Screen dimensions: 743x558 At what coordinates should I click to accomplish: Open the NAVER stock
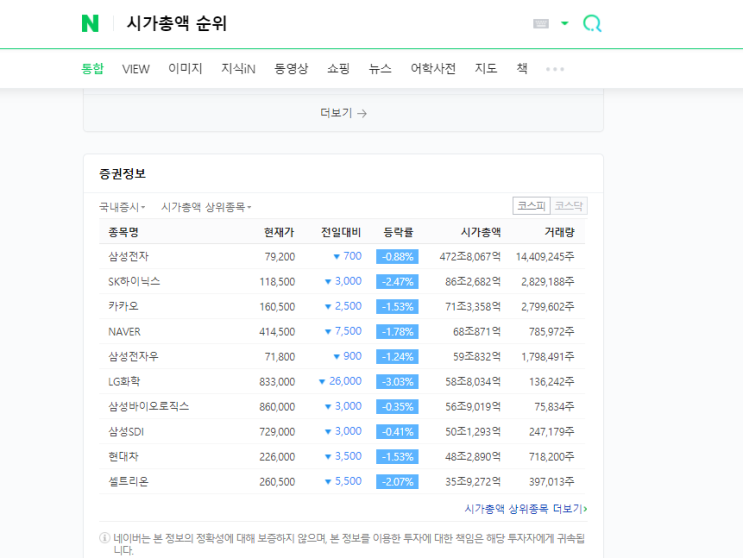124,332
